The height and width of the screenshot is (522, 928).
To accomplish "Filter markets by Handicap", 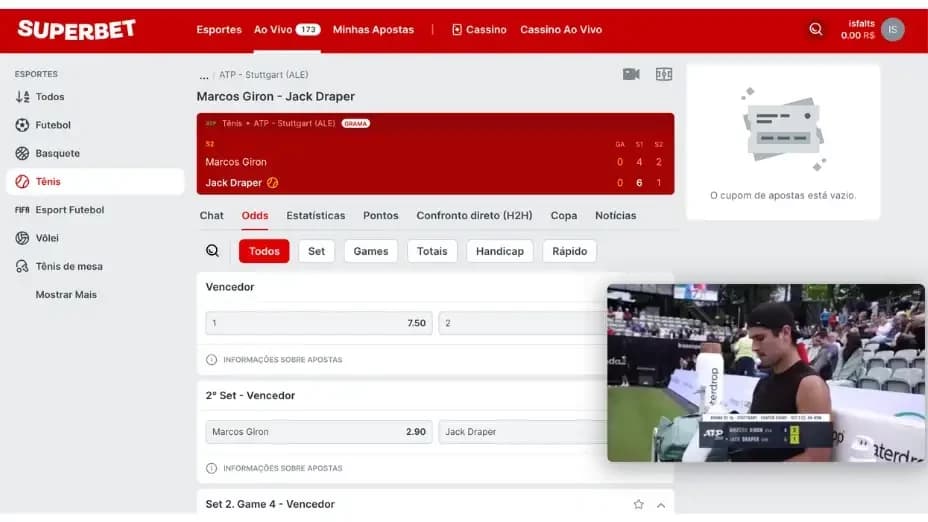I will (500, 251).
